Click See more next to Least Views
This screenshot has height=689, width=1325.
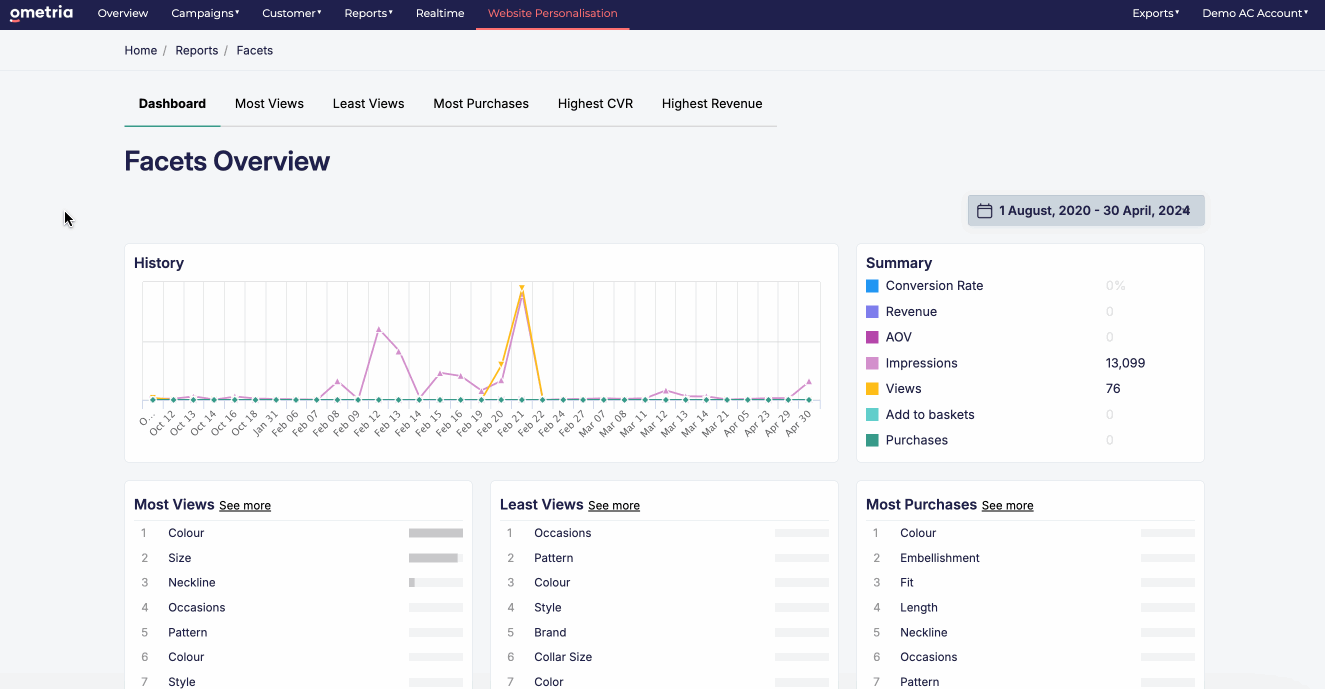coord(613,506)
